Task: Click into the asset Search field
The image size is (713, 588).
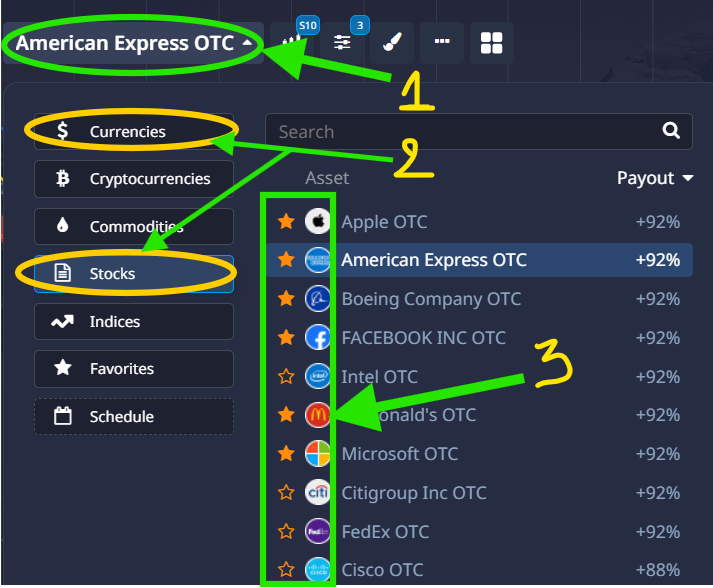Action: pos(460,131)
